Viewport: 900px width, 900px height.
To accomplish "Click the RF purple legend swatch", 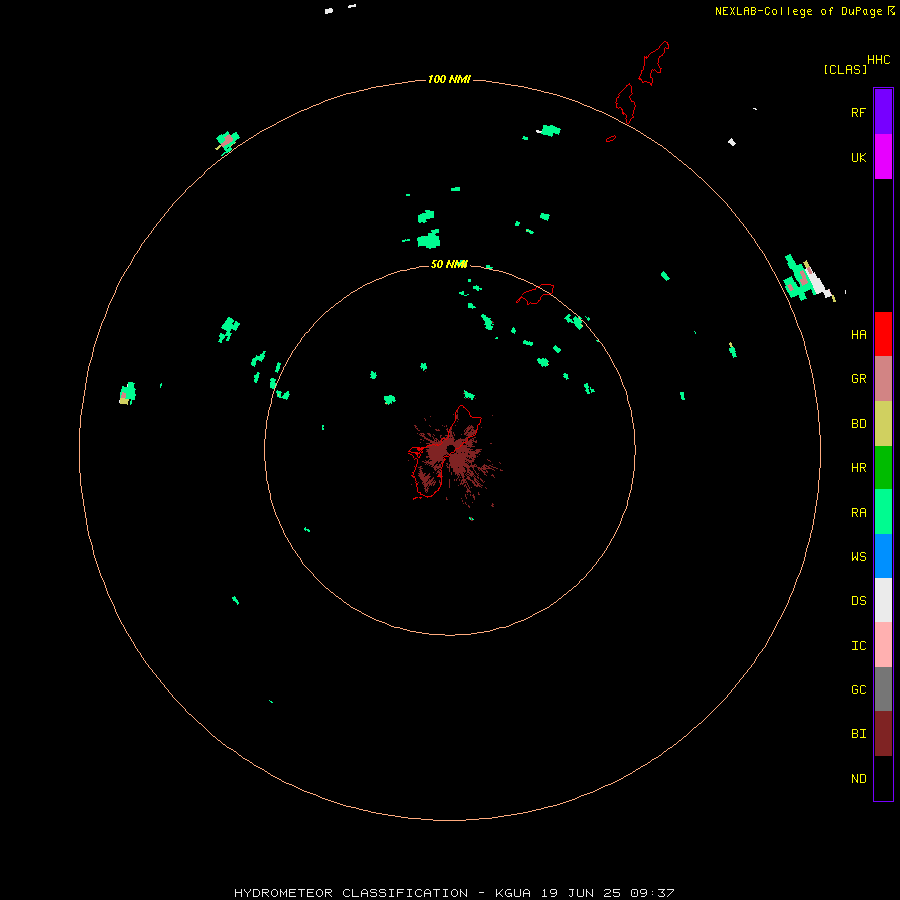I will 883,112.
